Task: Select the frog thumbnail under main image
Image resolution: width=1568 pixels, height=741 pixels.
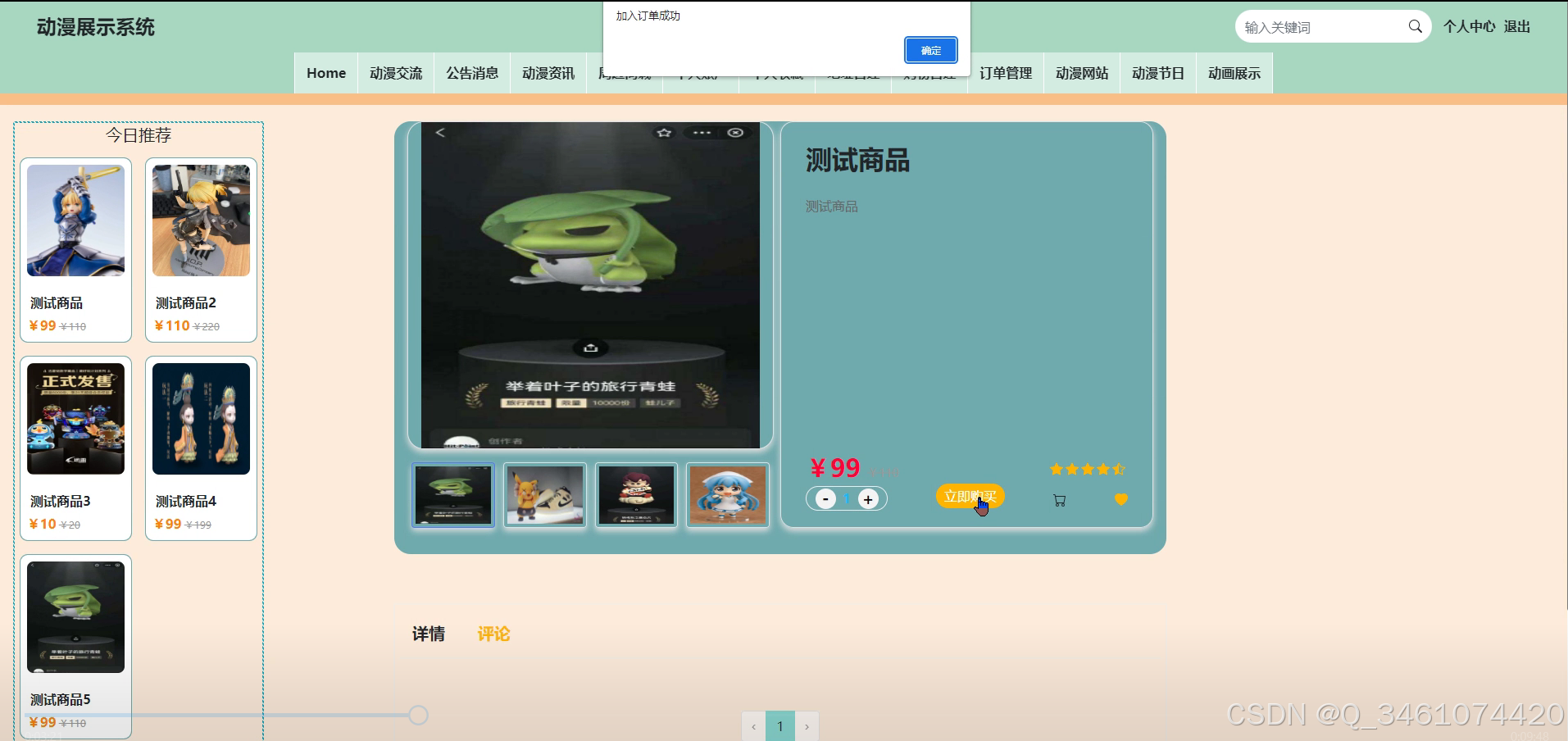Action: click(x=453, y=495)
